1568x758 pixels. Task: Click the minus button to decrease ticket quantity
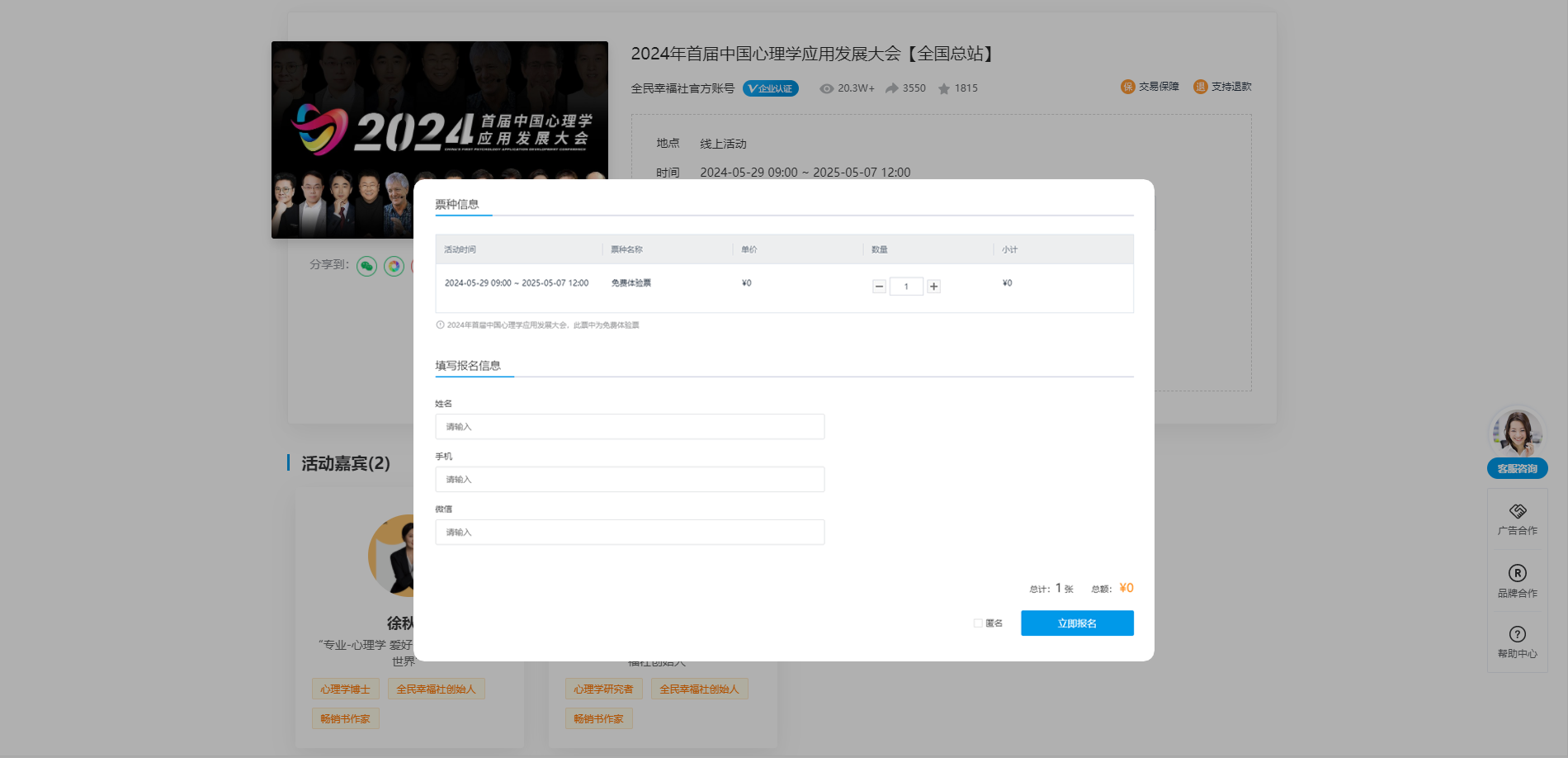pos(879,287)
